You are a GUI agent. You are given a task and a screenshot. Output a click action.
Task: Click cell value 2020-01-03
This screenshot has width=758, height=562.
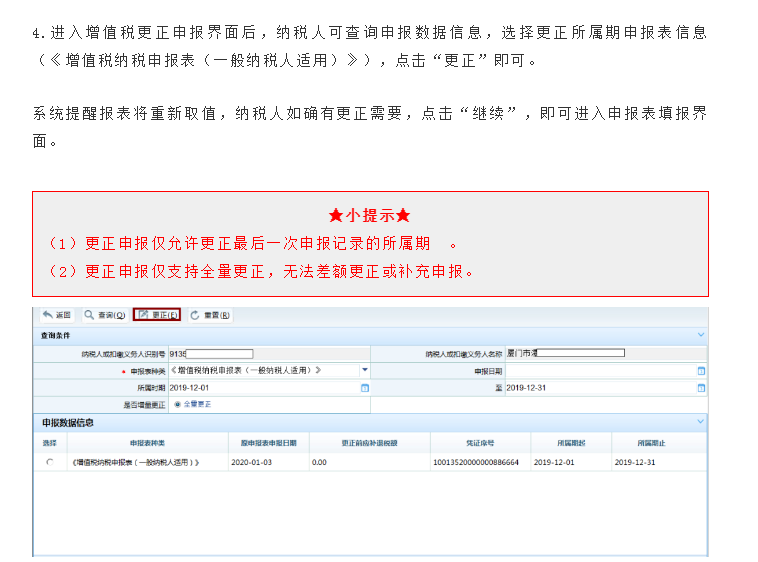click(251, 462)
